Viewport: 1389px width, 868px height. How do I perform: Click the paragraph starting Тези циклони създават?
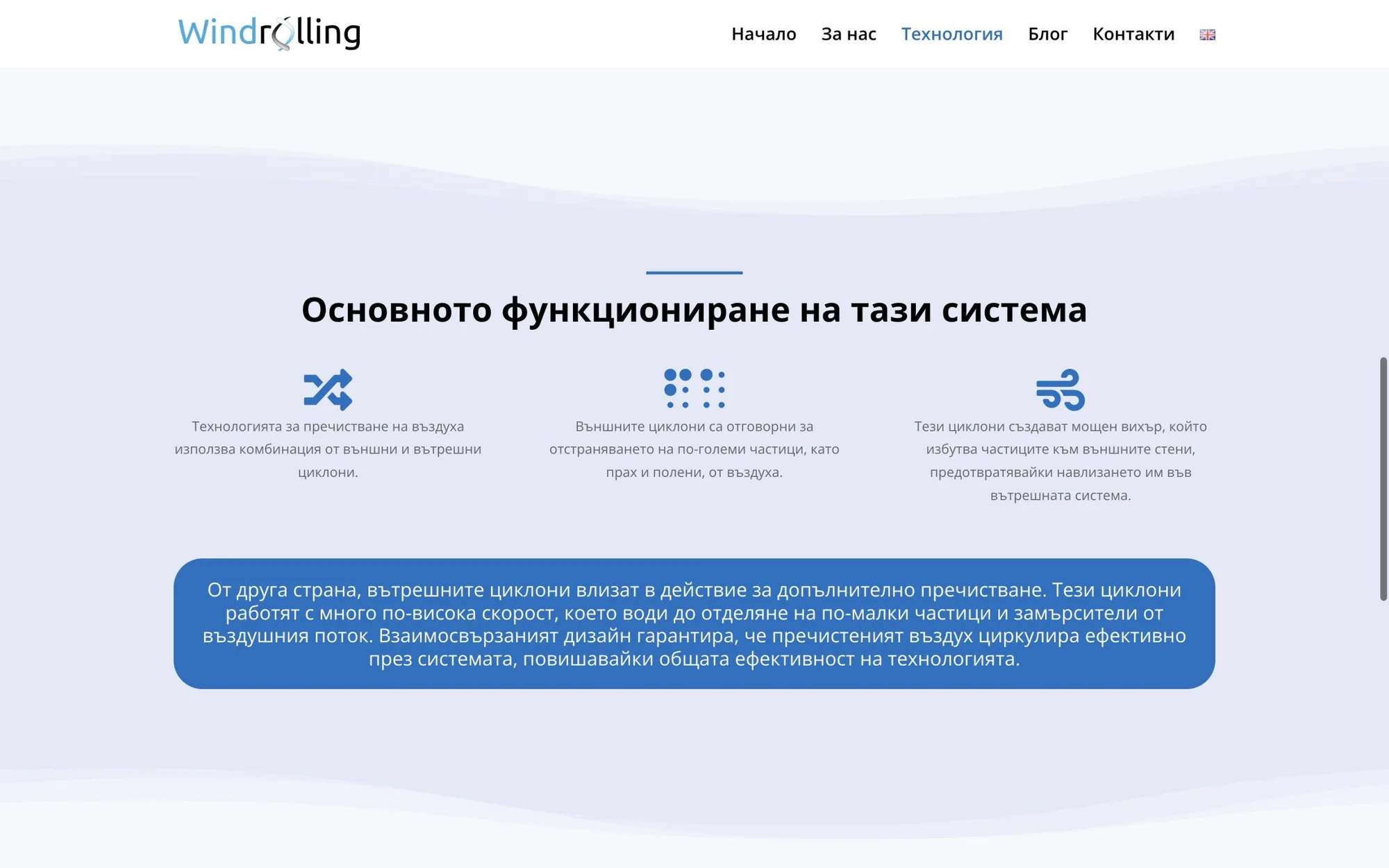tap(1061, 460)
